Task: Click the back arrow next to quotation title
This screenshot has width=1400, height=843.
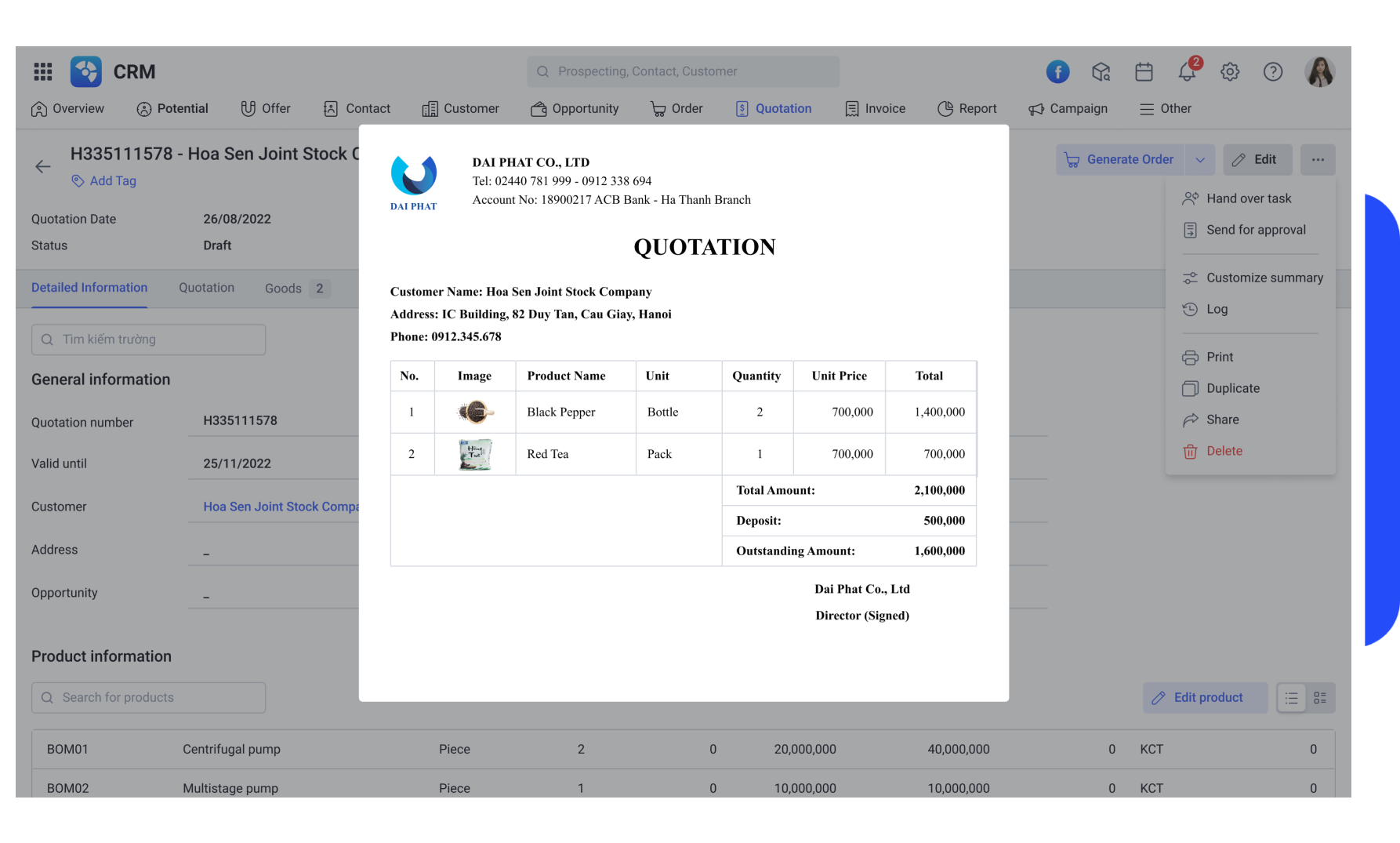Action: pos(42,166)
